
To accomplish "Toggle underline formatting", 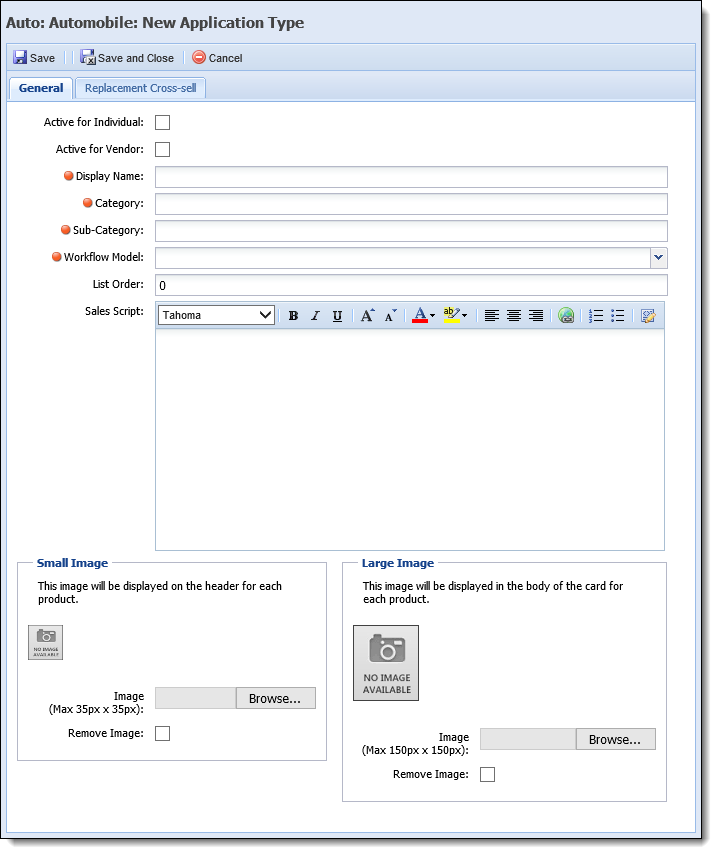I will 337,315.
